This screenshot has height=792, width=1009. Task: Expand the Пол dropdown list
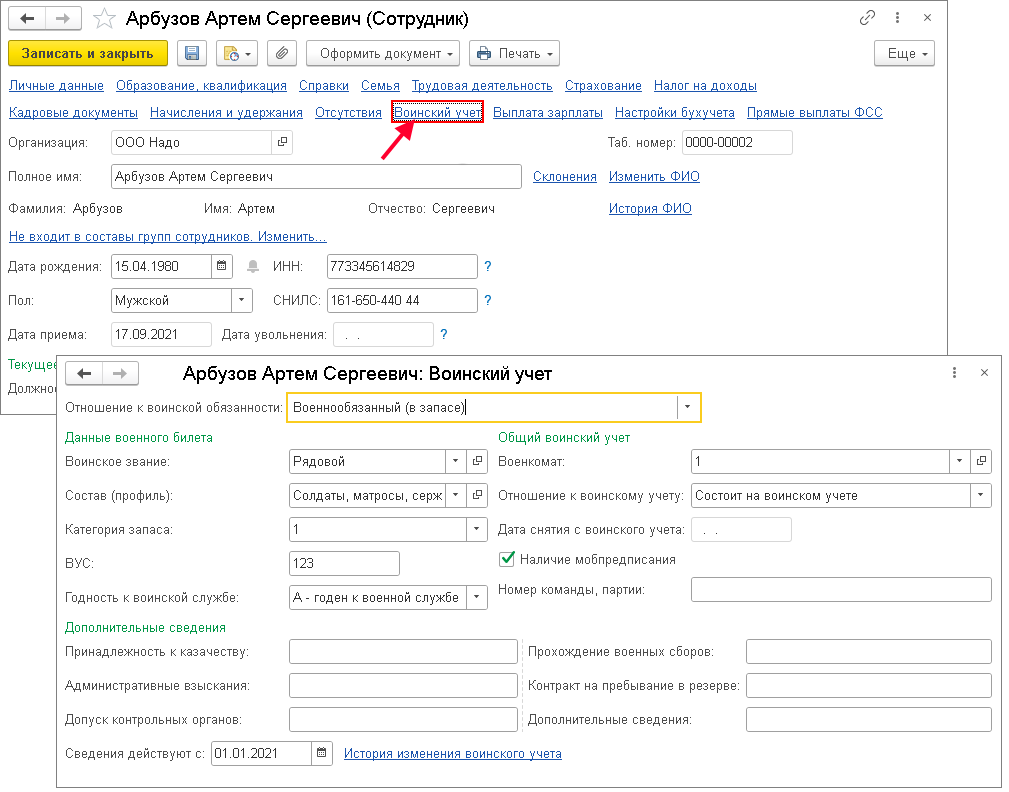243,301
